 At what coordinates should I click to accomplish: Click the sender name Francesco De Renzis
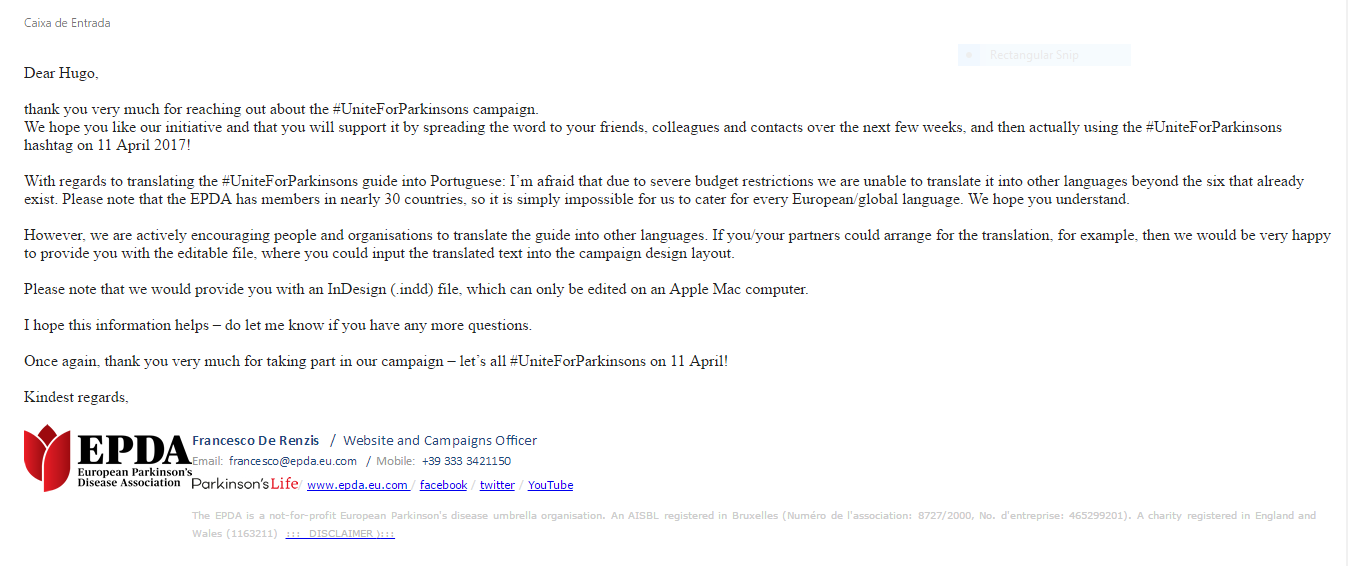pyautogui.click(x=255, y=440)
